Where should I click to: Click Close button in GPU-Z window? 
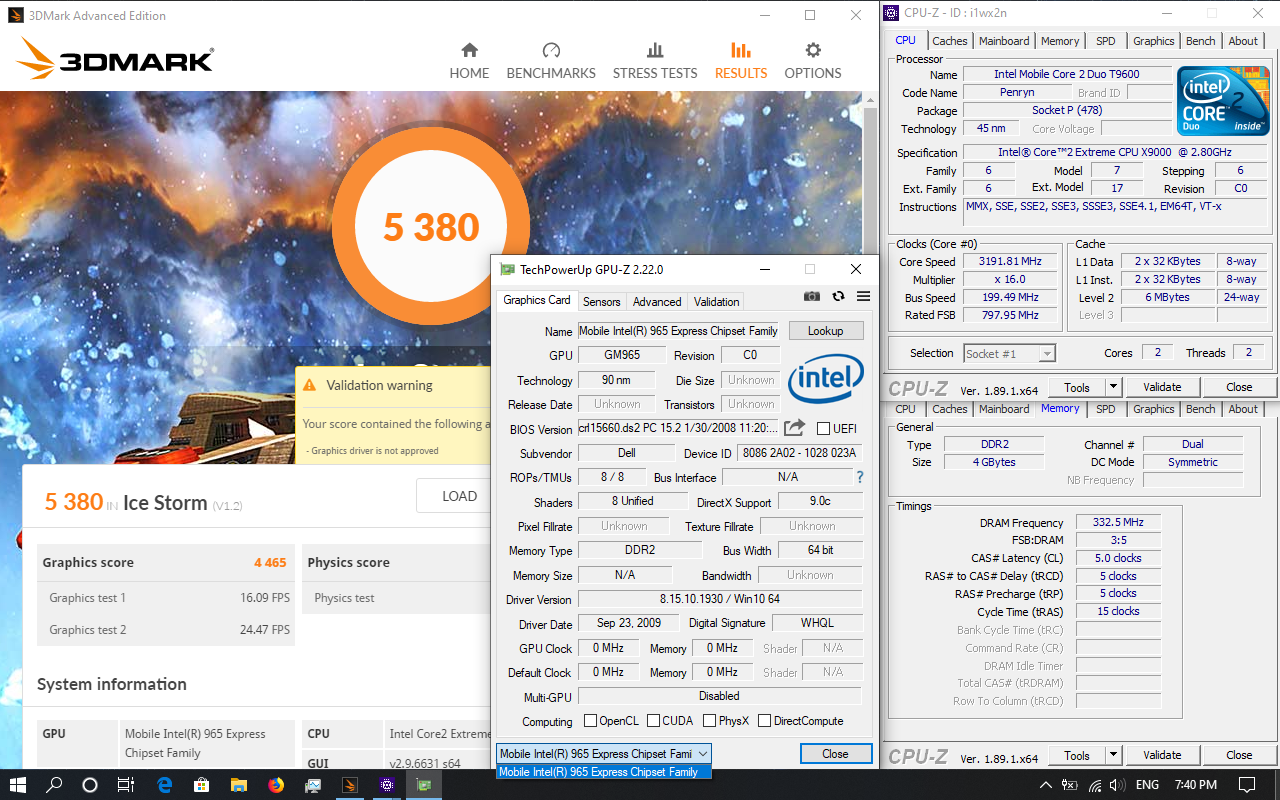click(x=835, y=754)
